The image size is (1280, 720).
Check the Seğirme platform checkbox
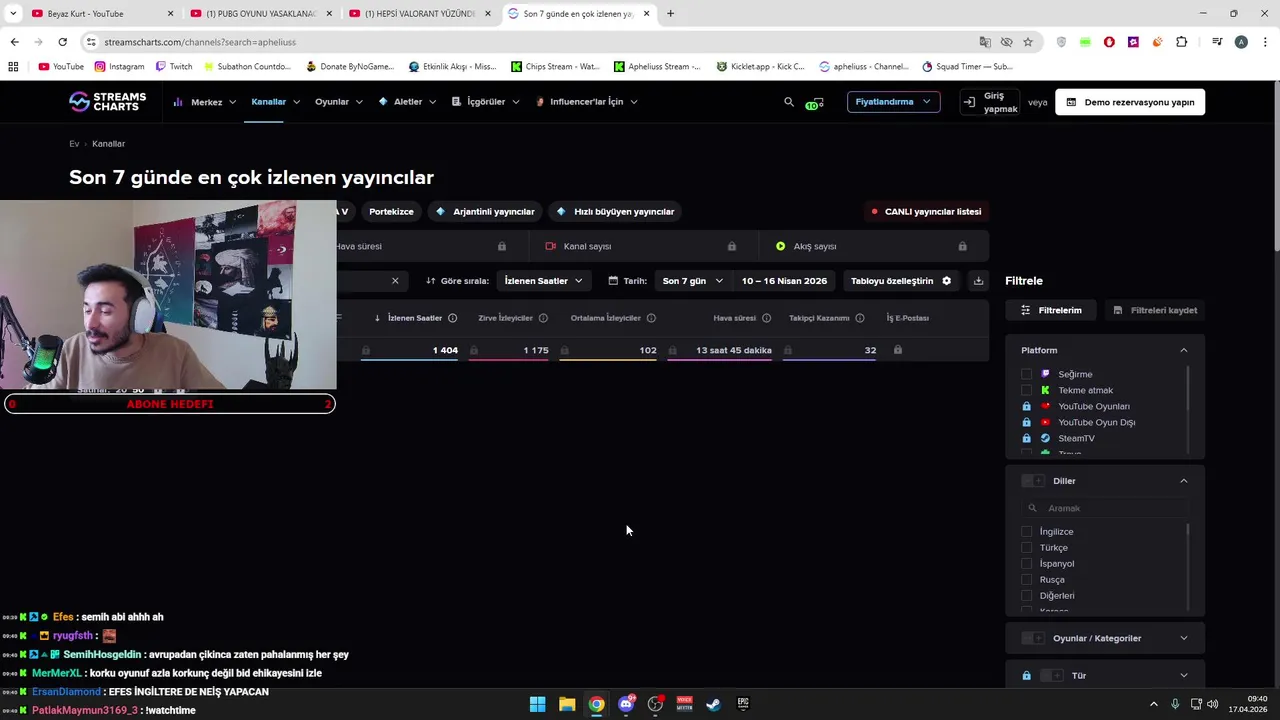pyautogui.click(x=1026, y=374)
